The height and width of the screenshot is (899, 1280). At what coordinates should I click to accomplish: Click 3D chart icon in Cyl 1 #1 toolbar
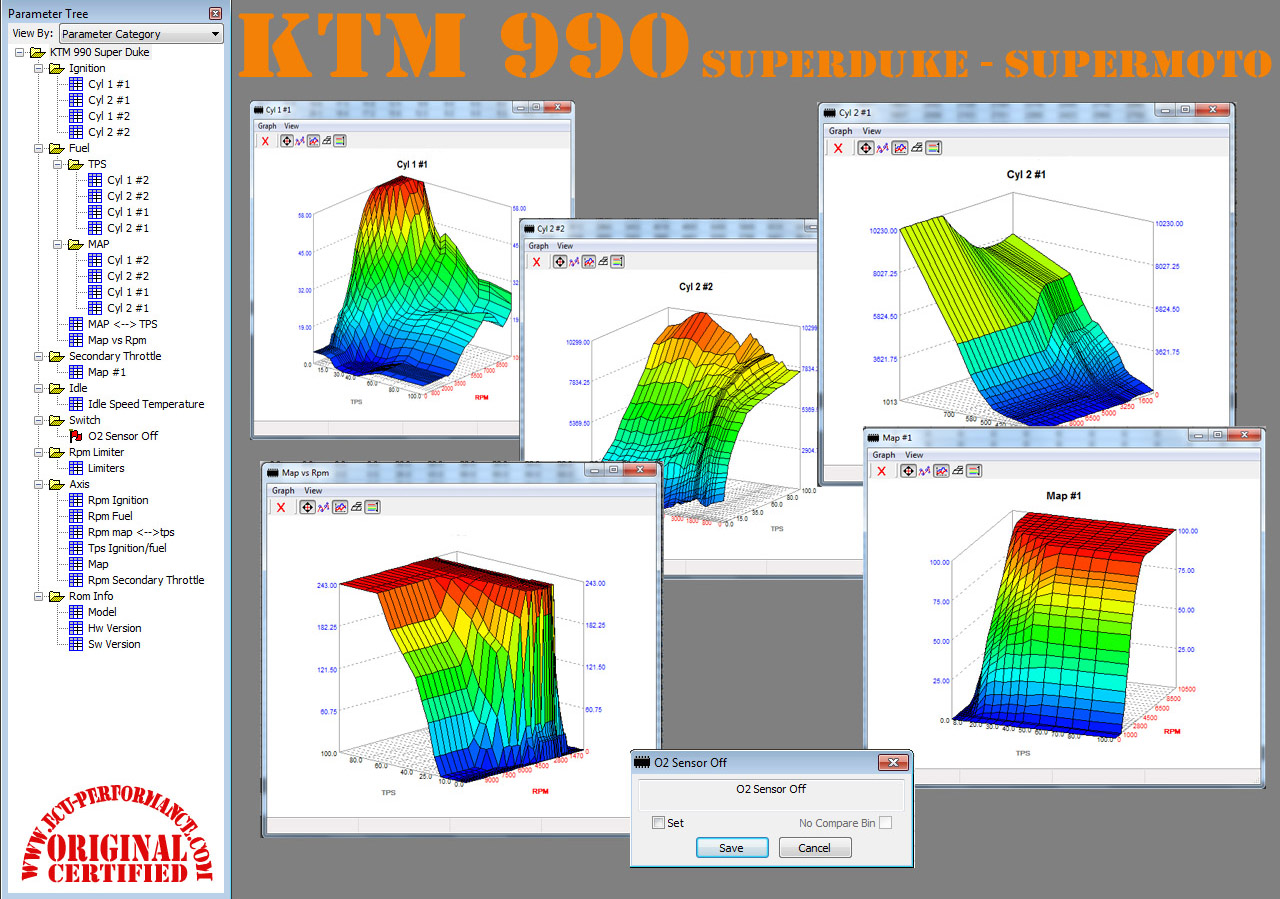[x=313, y=141]
